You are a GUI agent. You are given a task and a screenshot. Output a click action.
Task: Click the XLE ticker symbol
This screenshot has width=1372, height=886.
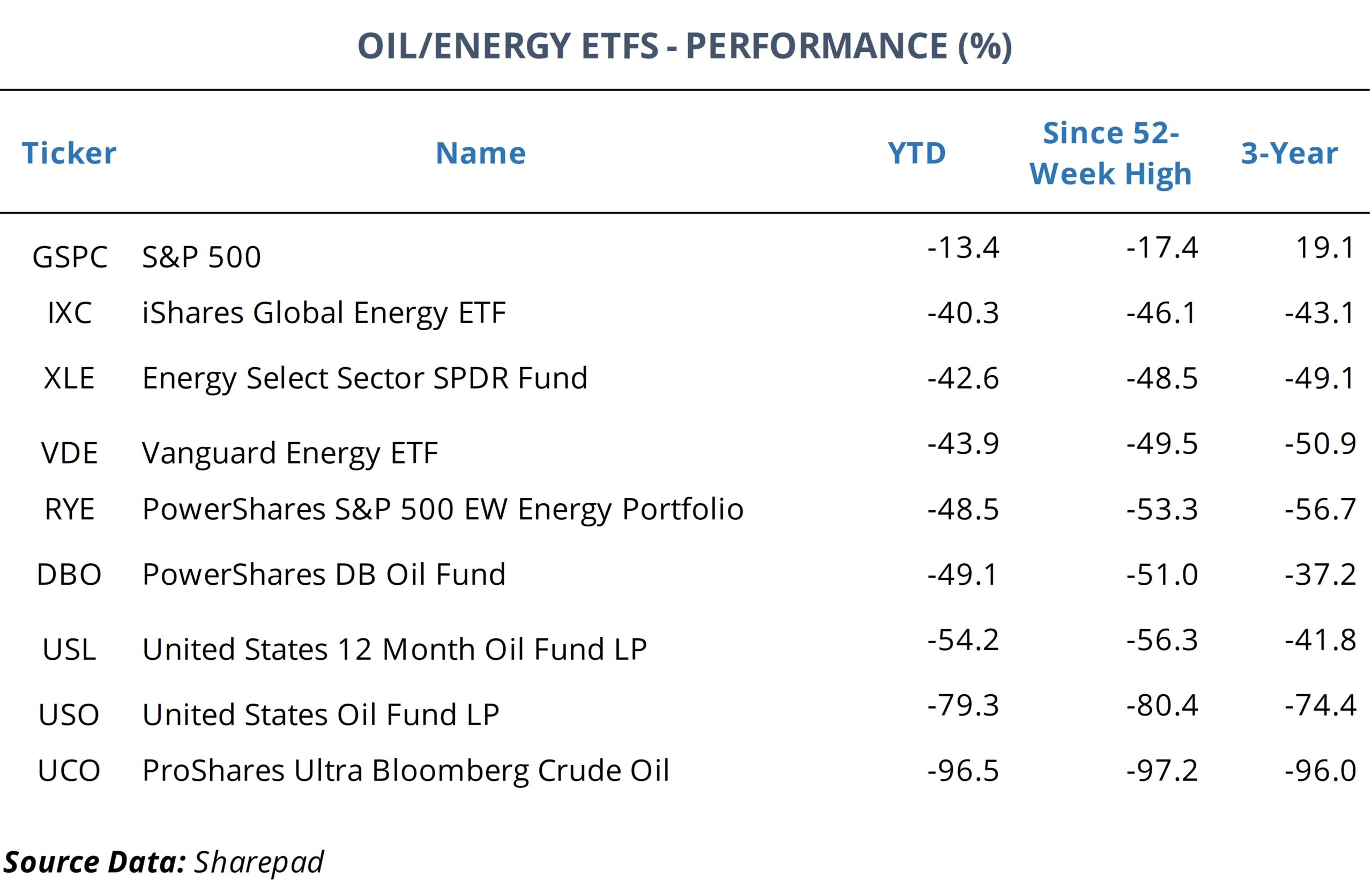click(69, 378)
